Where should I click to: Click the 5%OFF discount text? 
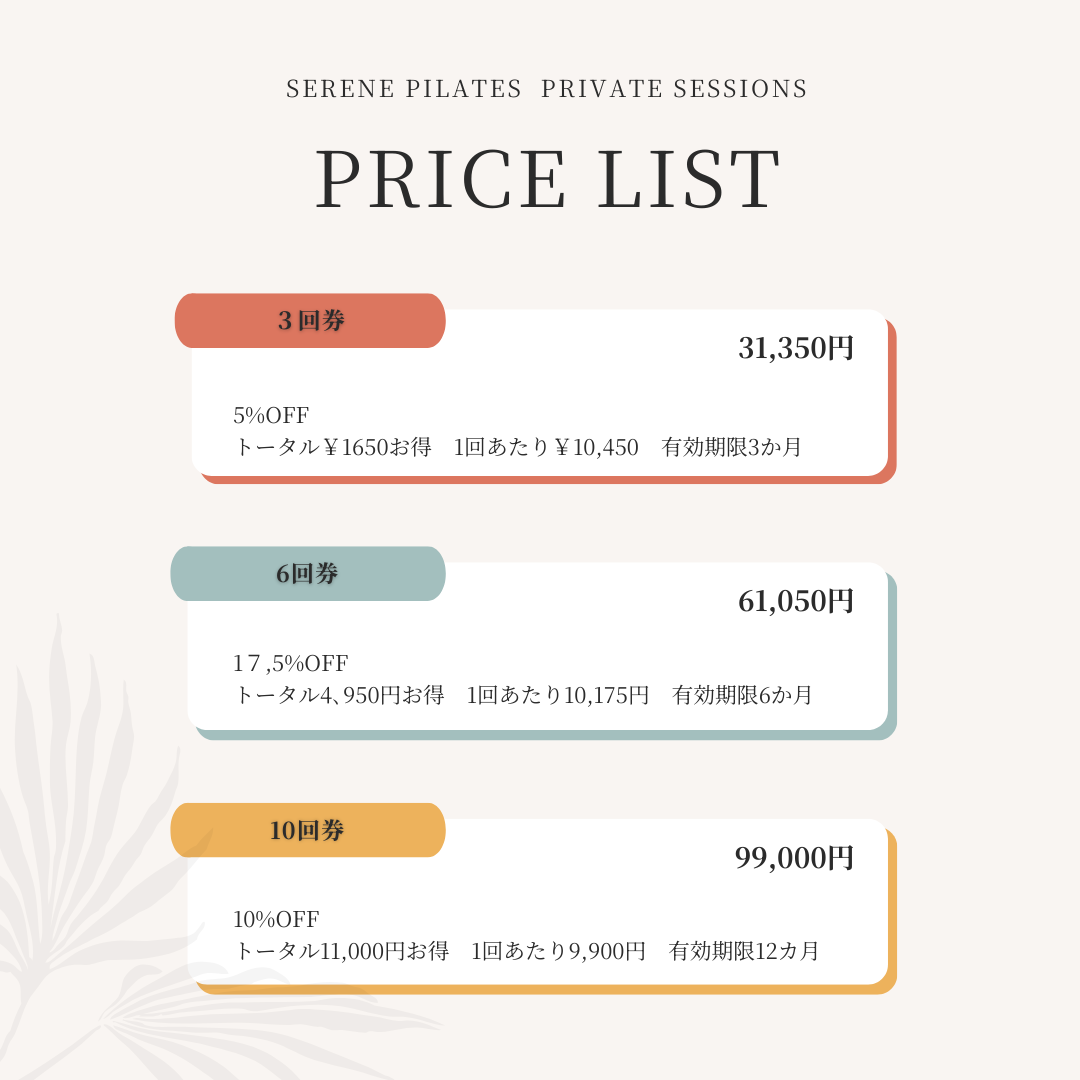click(271, 415)
